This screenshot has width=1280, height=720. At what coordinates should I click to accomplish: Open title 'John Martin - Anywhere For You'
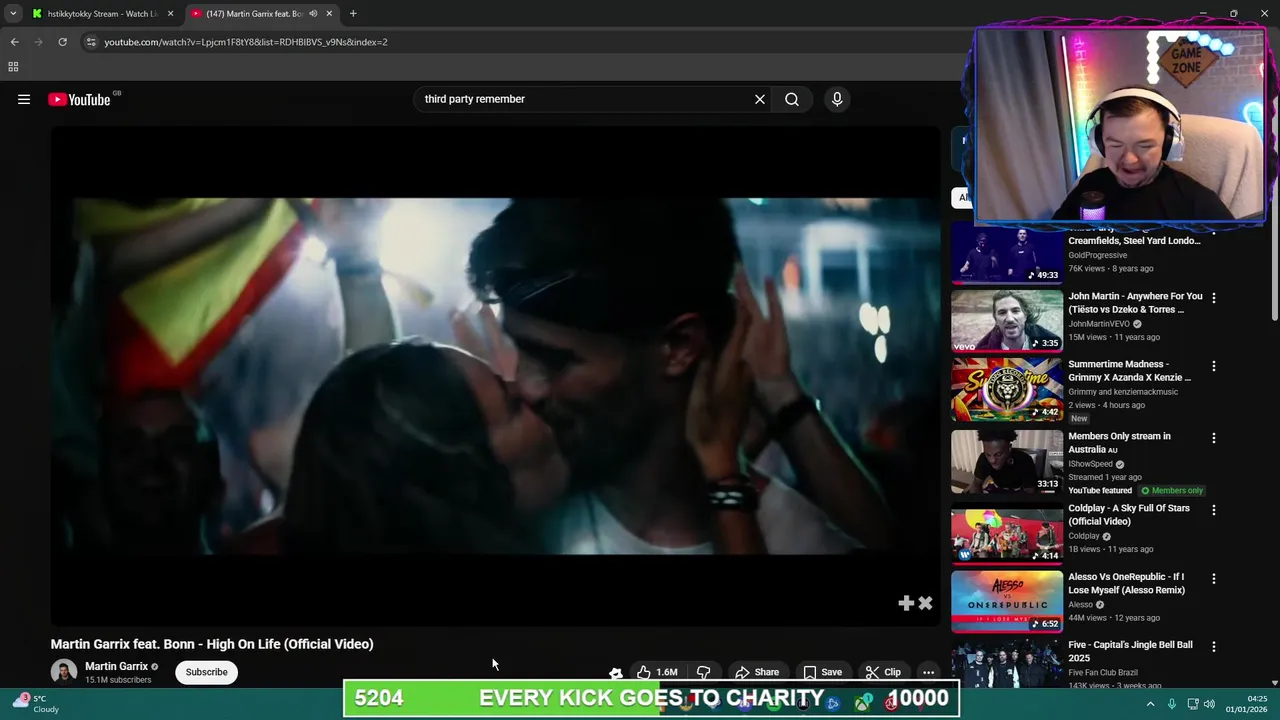pos(1135,303)
